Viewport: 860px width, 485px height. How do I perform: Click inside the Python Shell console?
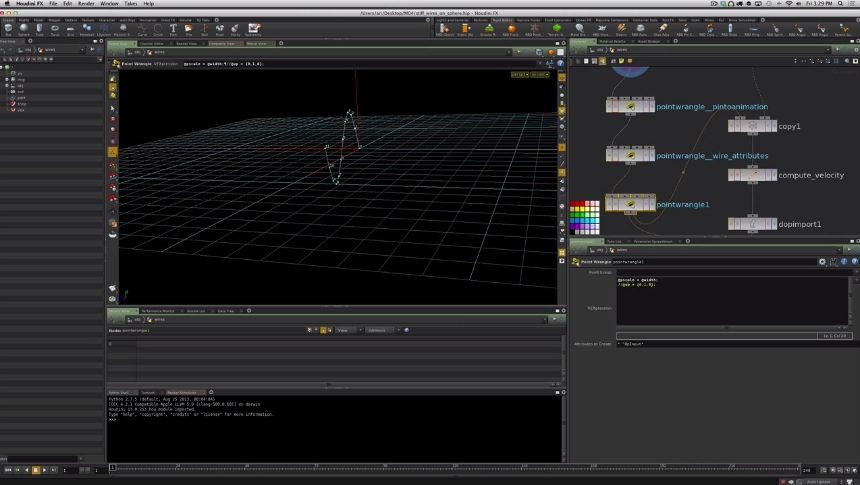click(x=330, y=430)
